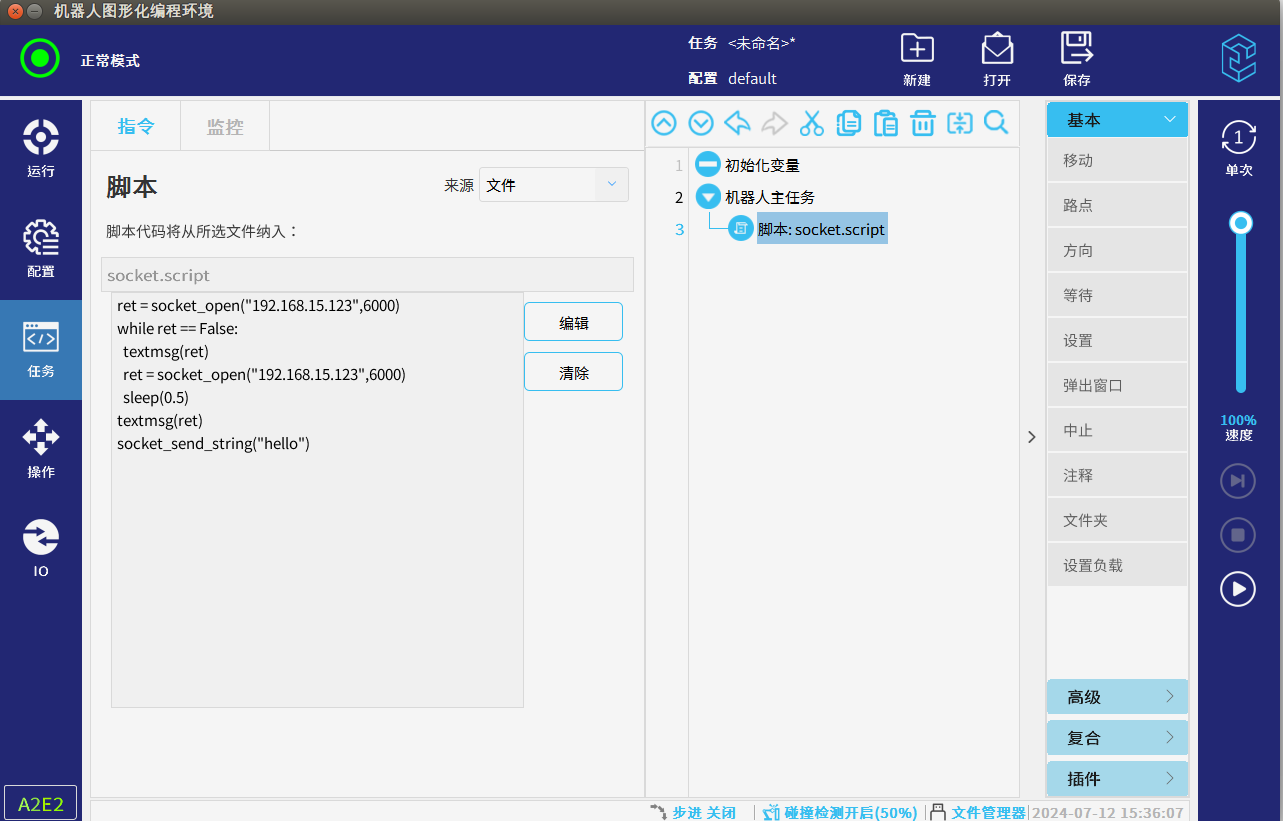Click the undo arrow icon

coord(737,123)
